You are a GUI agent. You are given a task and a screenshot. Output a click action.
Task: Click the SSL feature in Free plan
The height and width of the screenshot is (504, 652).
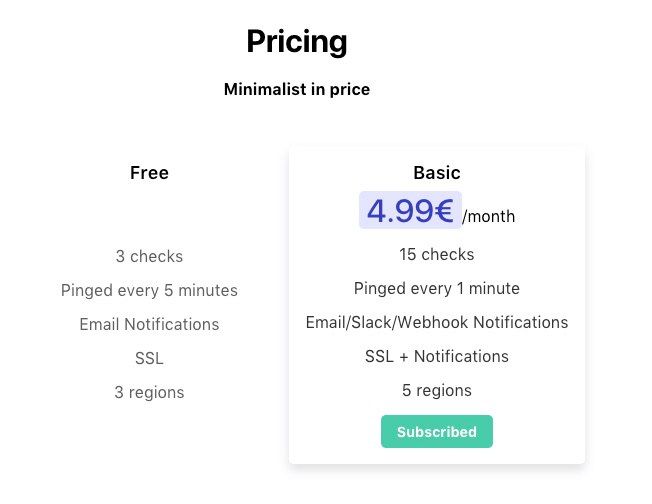[x=149, y=359]
